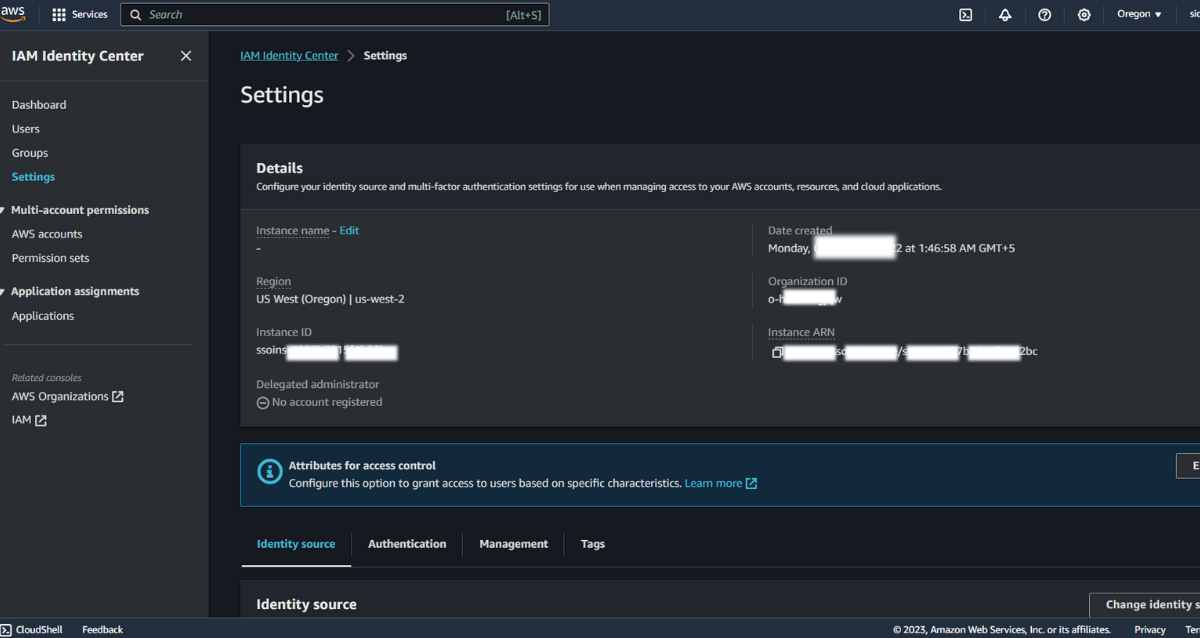Click the Instance ID label
This screenshot has width=1200, height=638.
pyautogui.click(x=284, y=333)
